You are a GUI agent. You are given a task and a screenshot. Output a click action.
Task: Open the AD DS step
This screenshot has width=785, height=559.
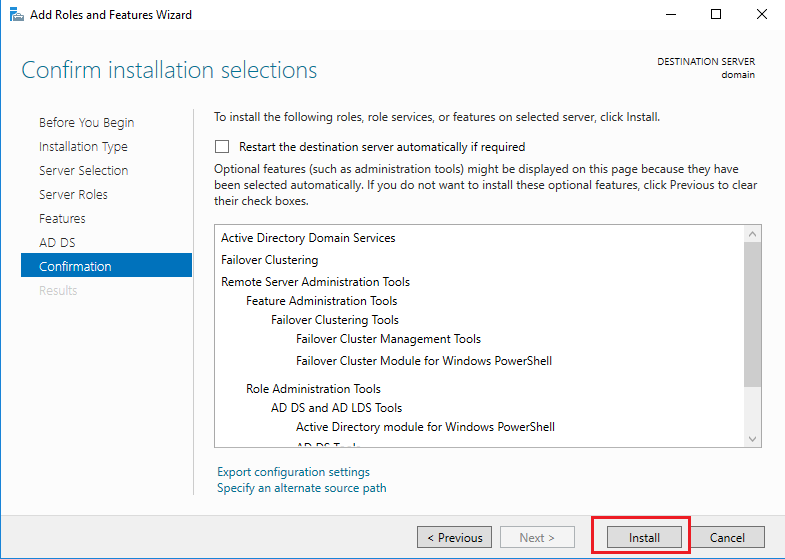pyautogui.click(x=57, y=243)
